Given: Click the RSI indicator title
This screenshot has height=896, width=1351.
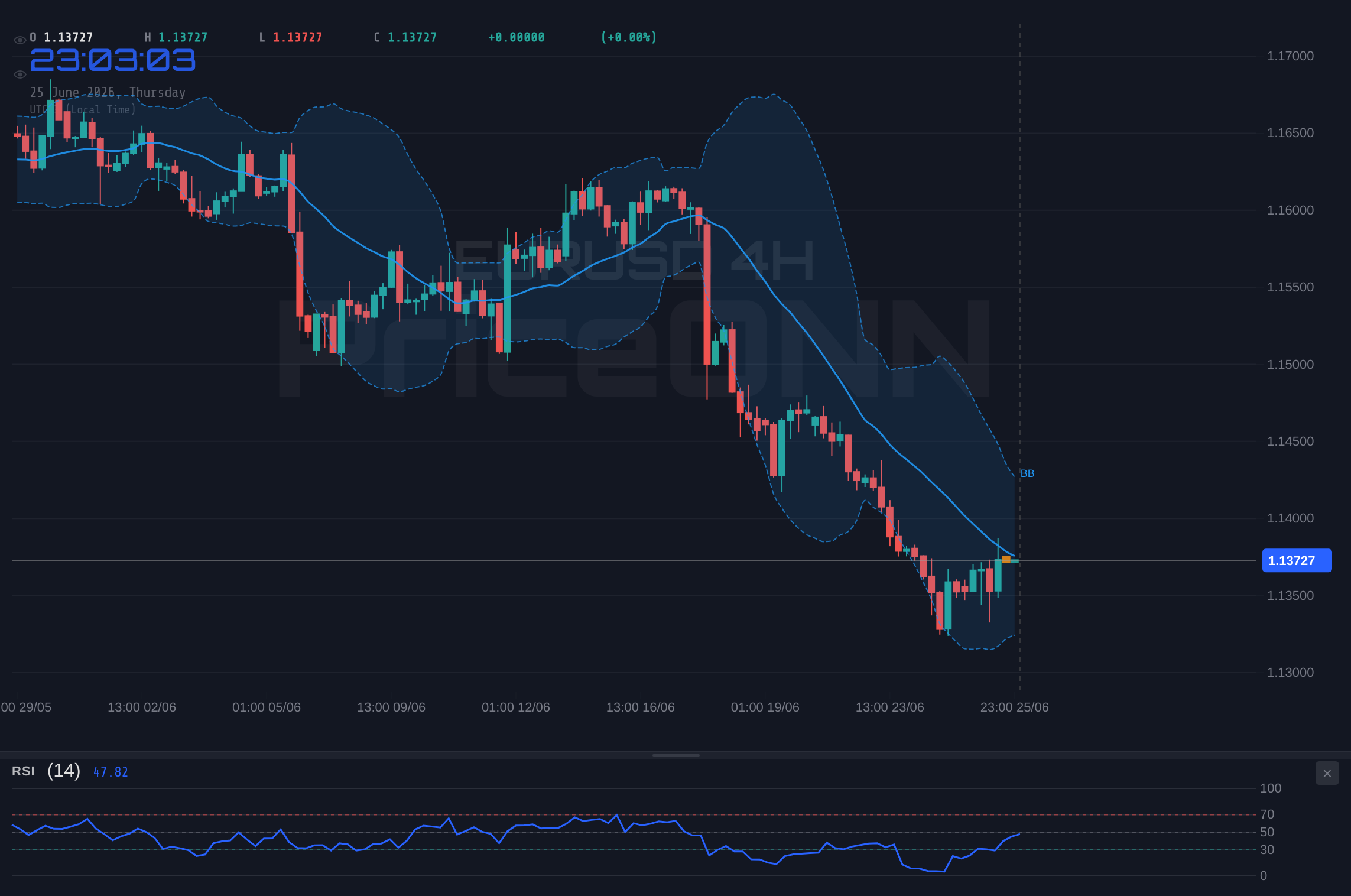Looking at the screenshot, I should click(x=23, y=771).
